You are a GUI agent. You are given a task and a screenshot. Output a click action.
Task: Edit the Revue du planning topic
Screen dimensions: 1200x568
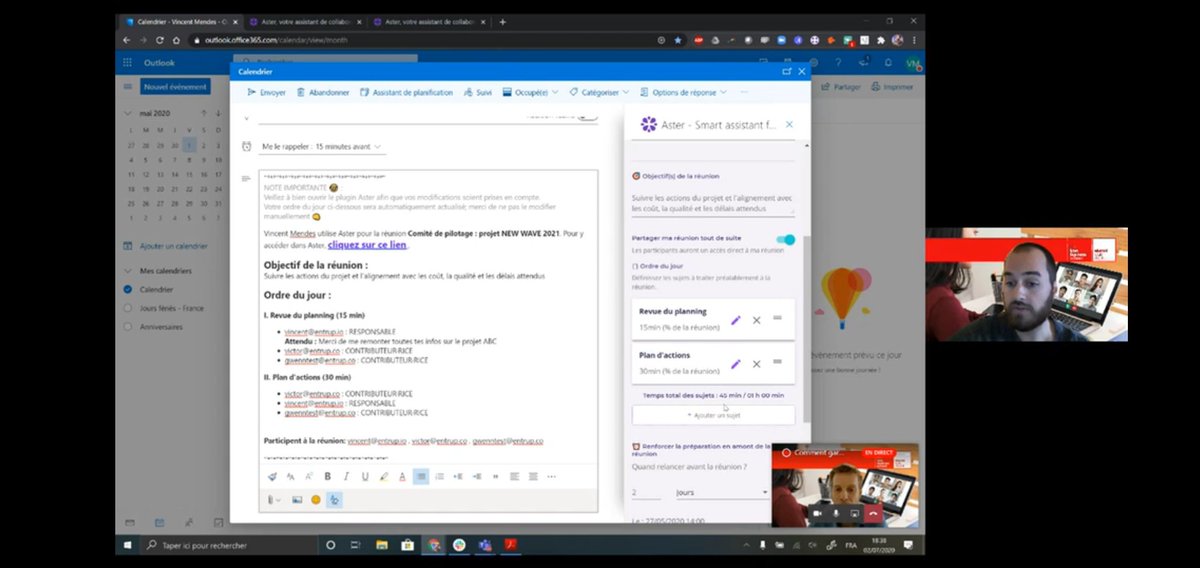(x=736, y=320)
